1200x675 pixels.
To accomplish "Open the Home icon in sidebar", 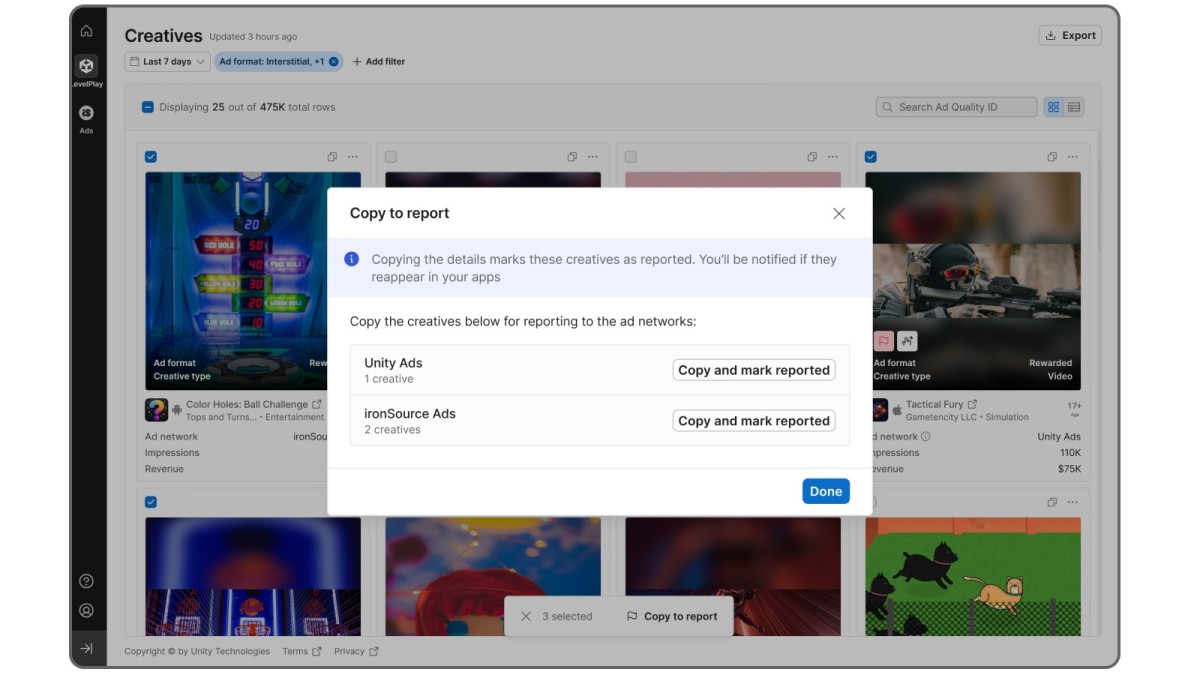I will 87,31.
